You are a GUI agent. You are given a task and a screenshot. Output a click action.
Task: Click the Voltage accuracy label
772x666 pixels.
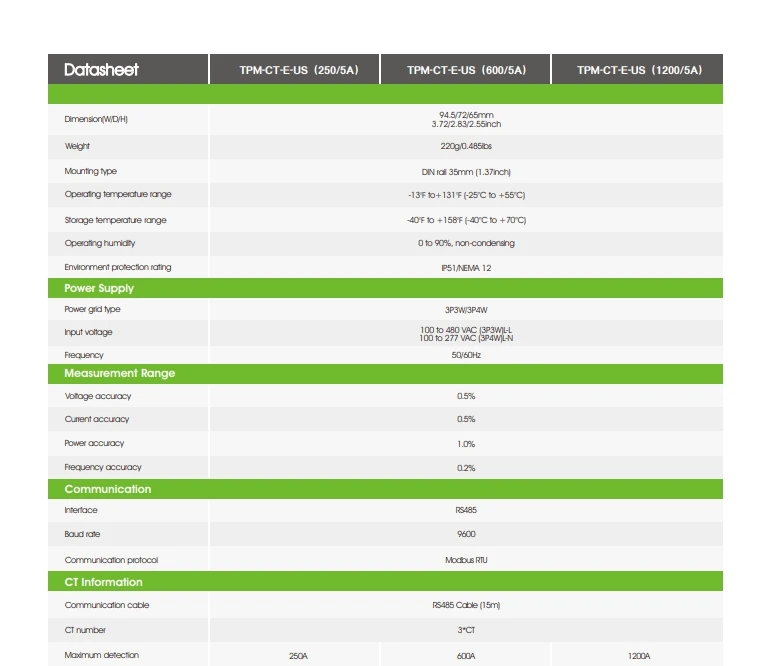pyautogui.click(x=97, y=396)
